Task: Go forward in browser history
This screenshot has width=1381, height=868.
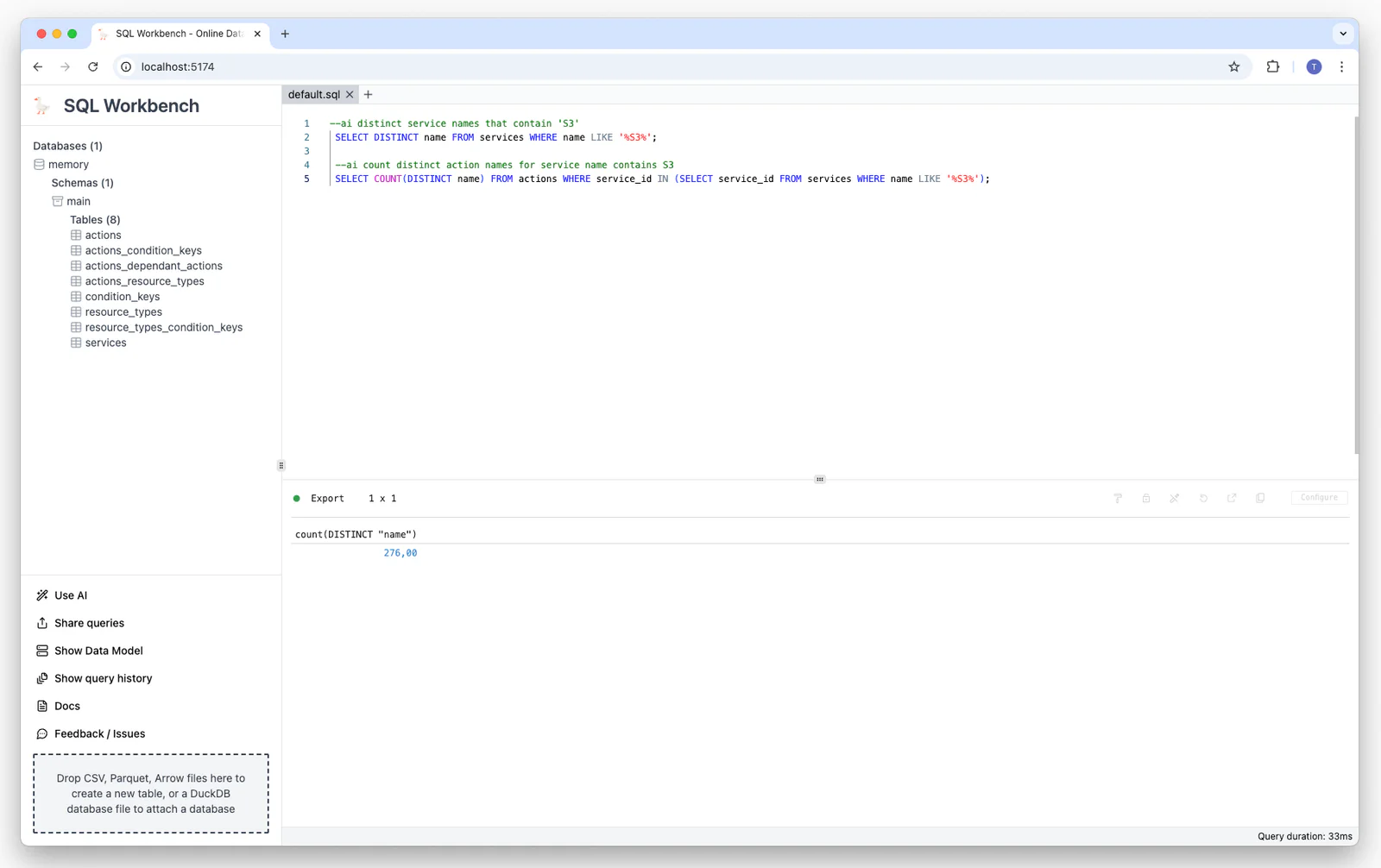Action: (x=66, y=66)
